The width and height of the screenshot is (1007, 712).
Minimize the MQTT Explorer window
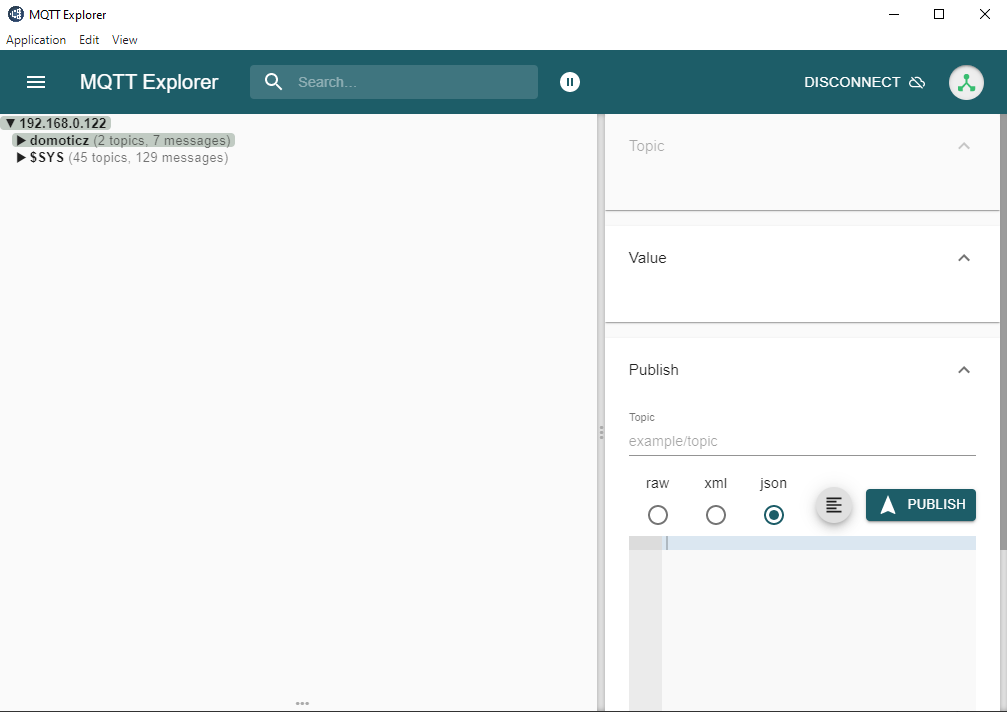894,14
